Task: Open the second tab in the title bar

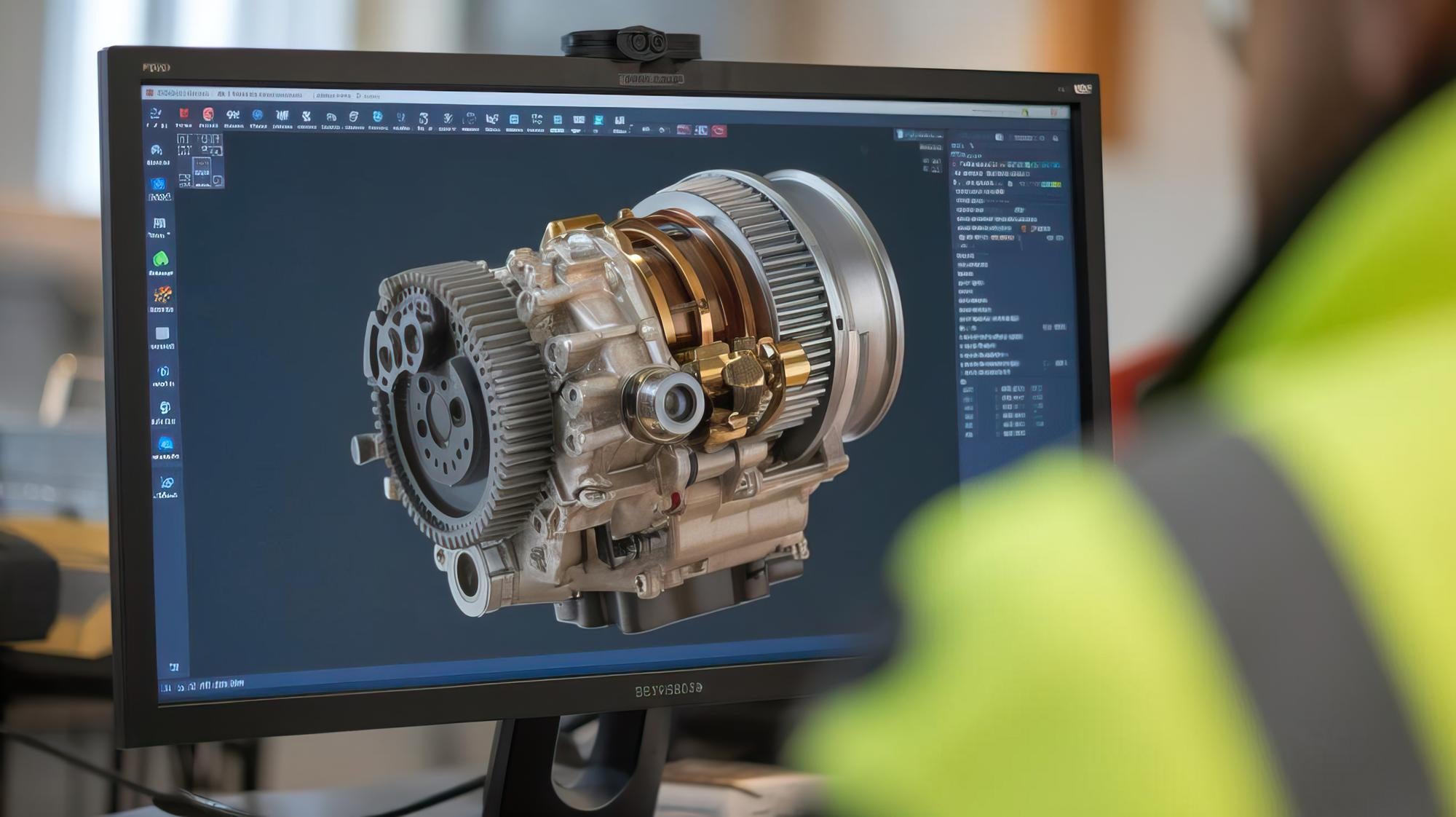Action: (261, 95)
